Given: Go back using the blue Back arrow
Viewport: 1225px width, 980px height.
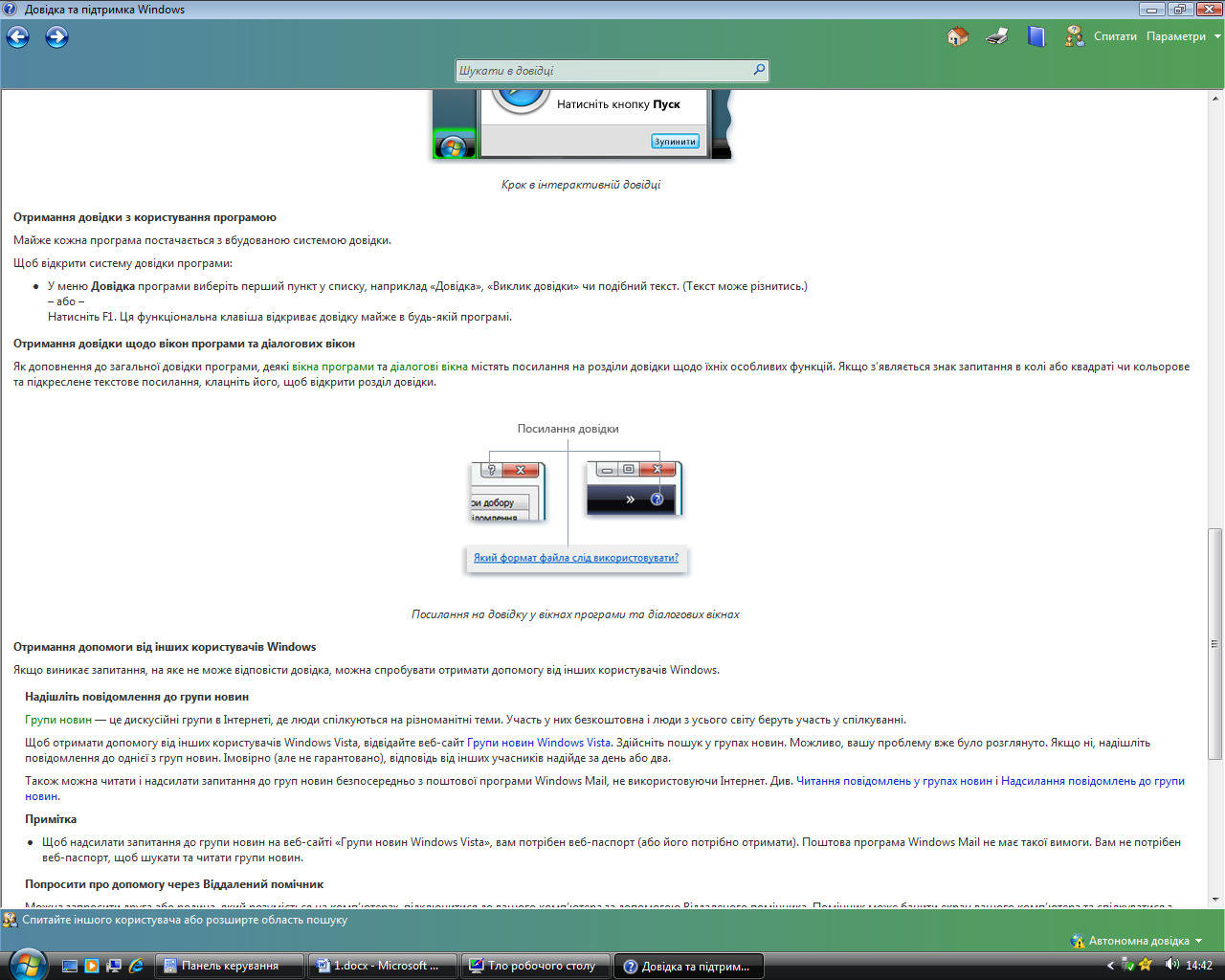Looking at the screenshot, I should pos(18,37).
